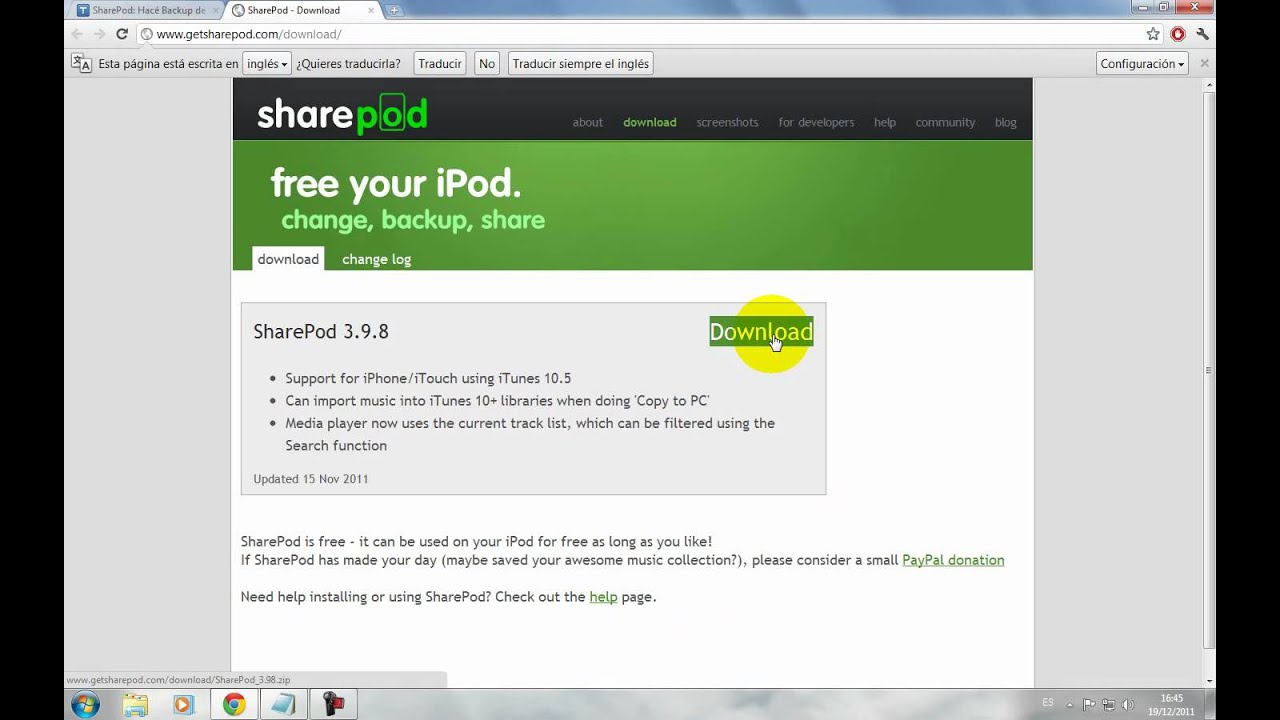1280x720 pixels.
Task: Click the Media player now uses bullet
Action: click(x=530, y=434)
